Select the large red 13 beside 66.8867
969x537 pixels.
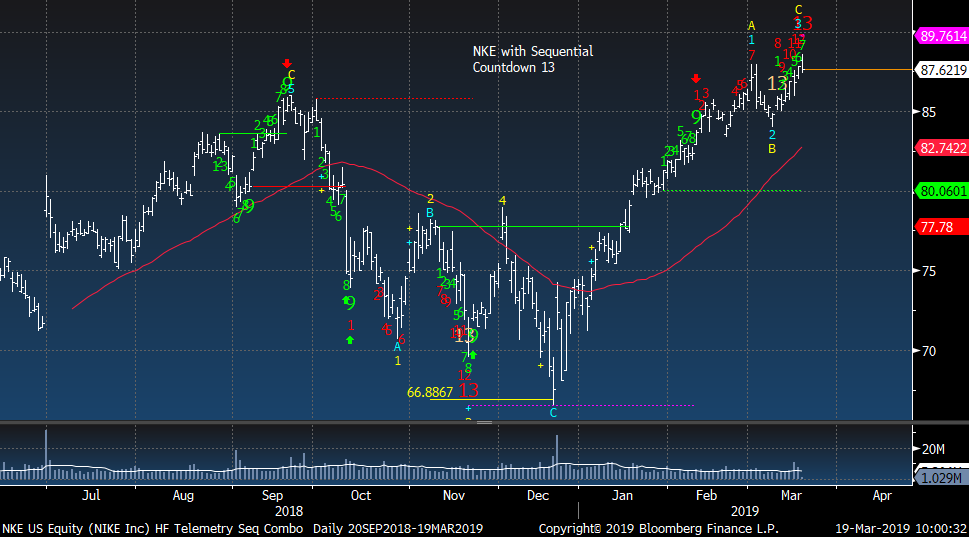(x=468, y=390)
